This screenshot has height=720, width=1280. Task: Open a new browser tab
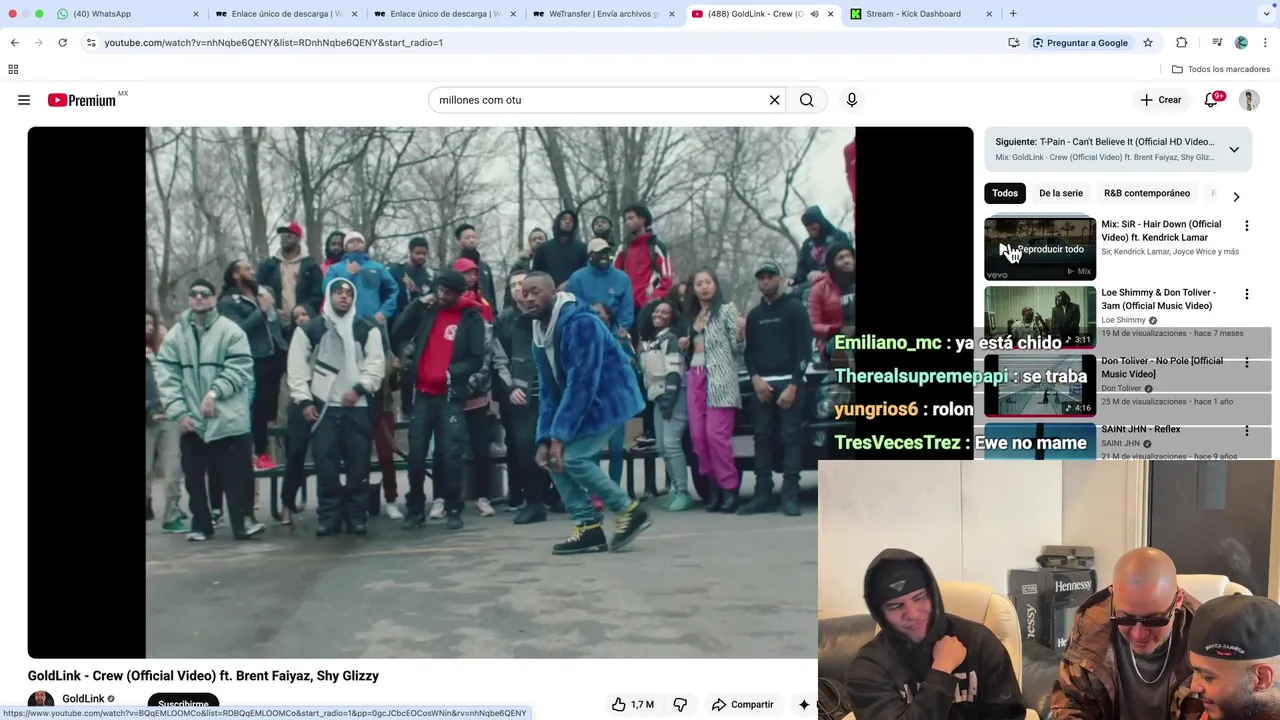point(1013,14)
